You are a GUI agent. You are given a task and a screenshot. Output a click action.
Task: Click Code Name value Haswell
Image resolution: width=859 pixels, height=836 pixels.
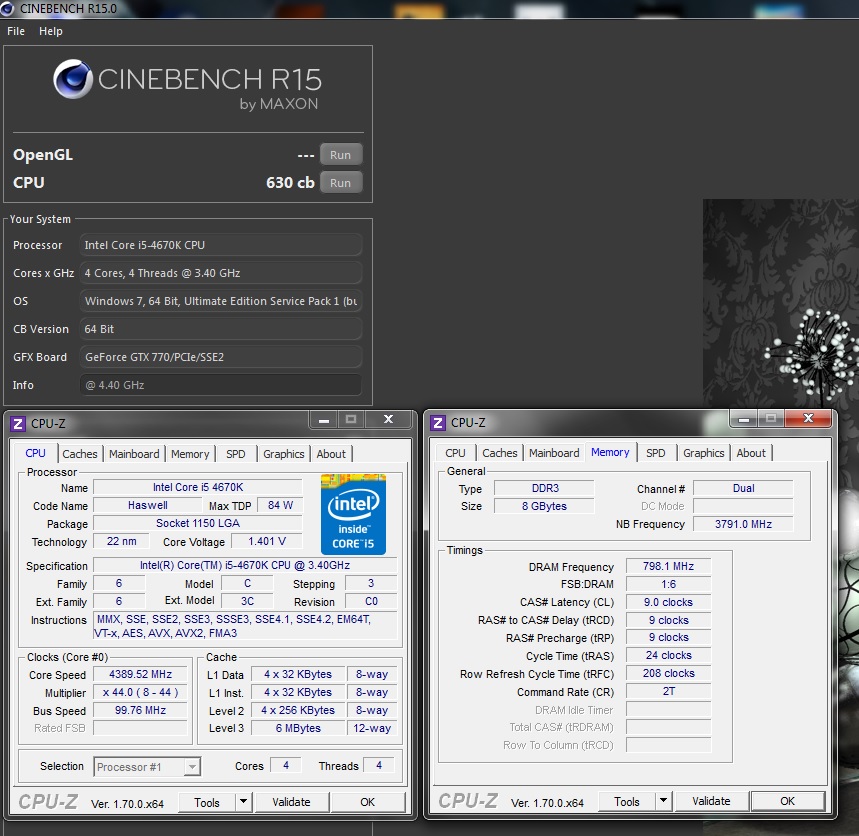(147, 506)
